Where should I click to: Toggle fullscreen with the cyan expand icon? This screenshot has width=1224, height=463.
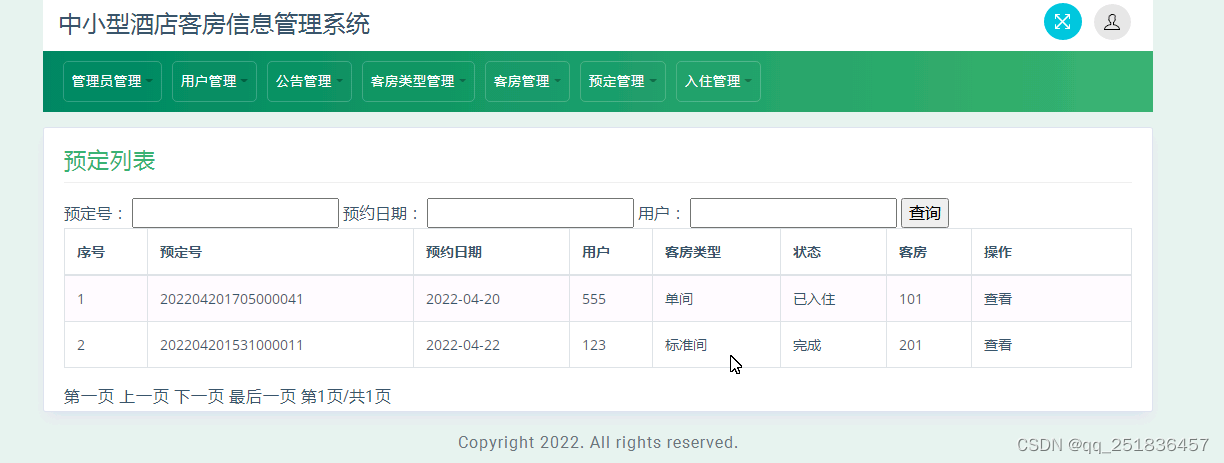tap(1063, 22)
